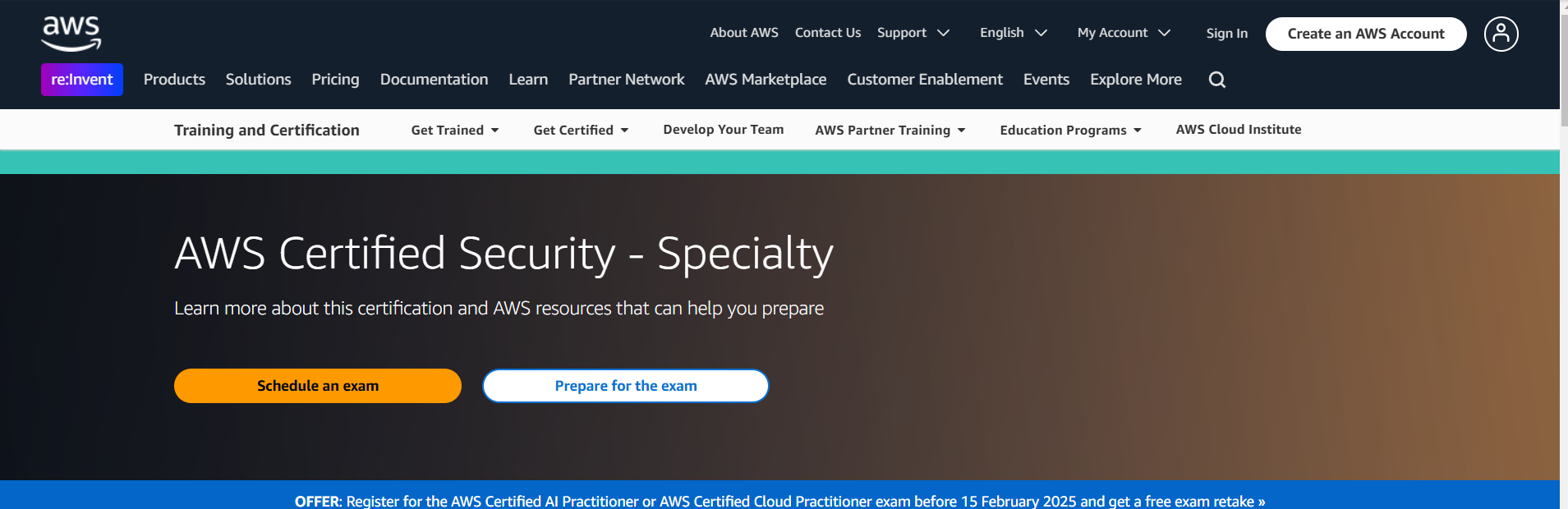Open the Pricing menu
The image size is (1568, 509).
[x=335, y=80]
